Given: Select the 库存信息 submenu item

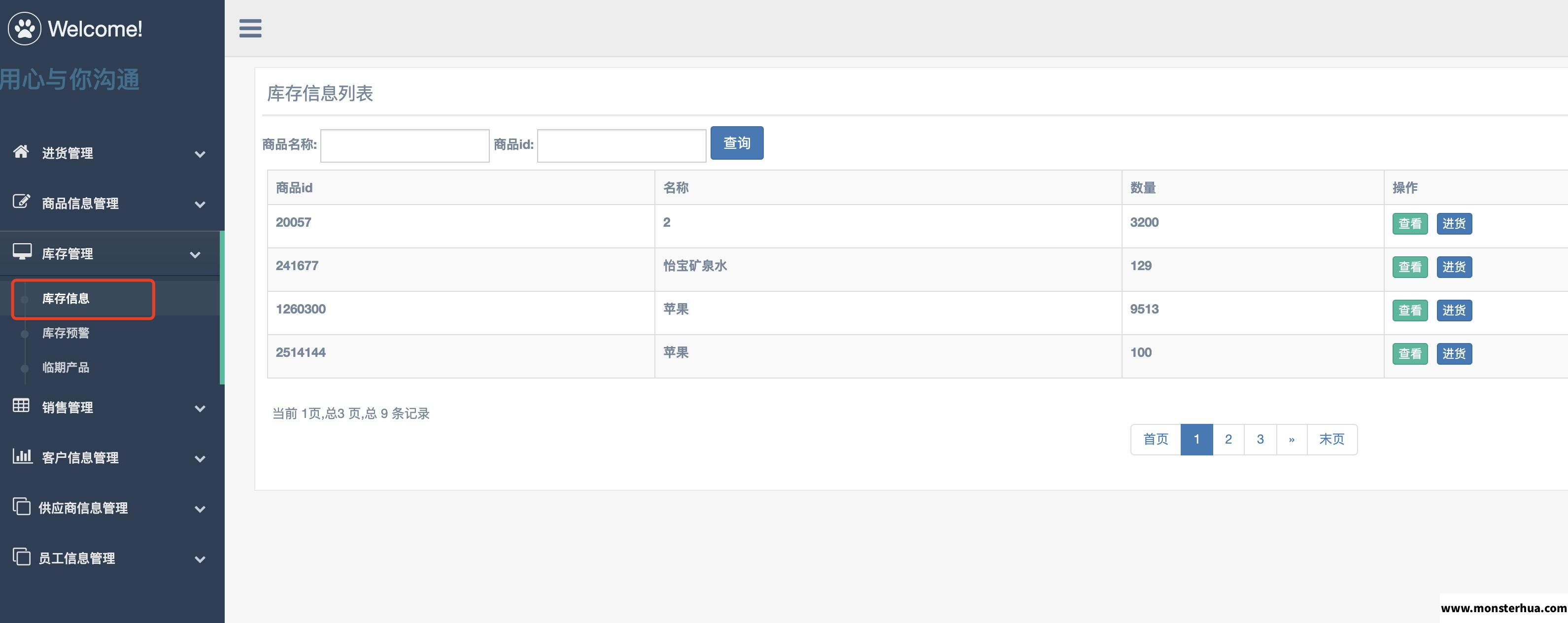Looking at the screenshot, I should pos(66,298).
